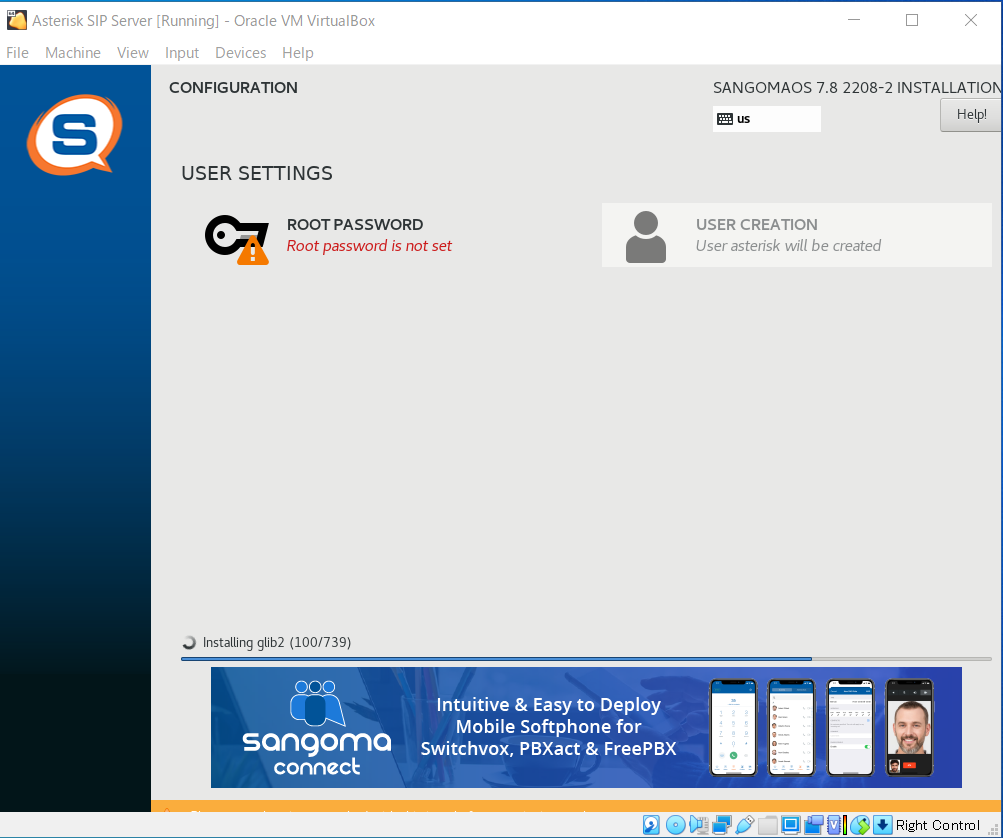Open the Machine menu
1003x838 pixels.
(73, 52)
